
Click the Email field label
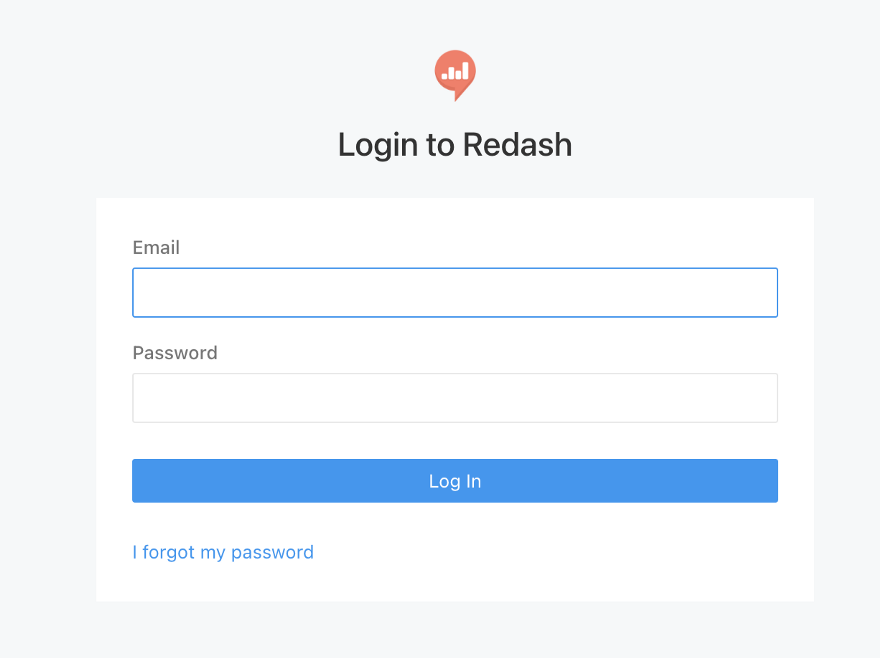[x=156, y=248]
